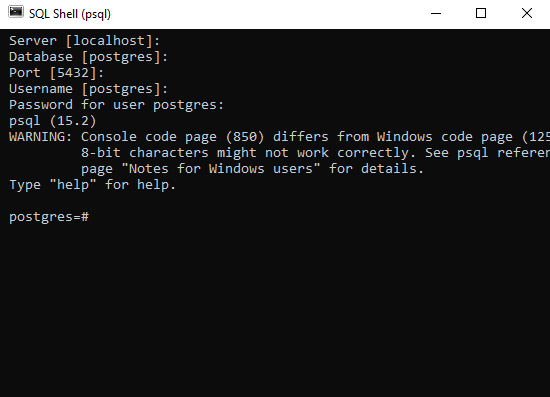The width and height of the screenshot is (550, 397).
Task: Click the SQL Shell (psql) title text
Action: 70,14
